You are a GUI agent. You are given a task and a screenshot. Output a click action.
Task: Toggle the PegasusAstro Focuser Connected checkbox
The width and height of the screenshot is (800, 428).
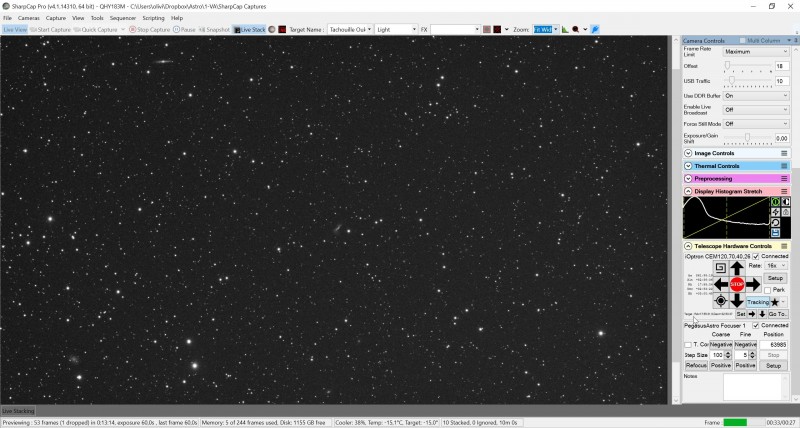coord(756,325)
